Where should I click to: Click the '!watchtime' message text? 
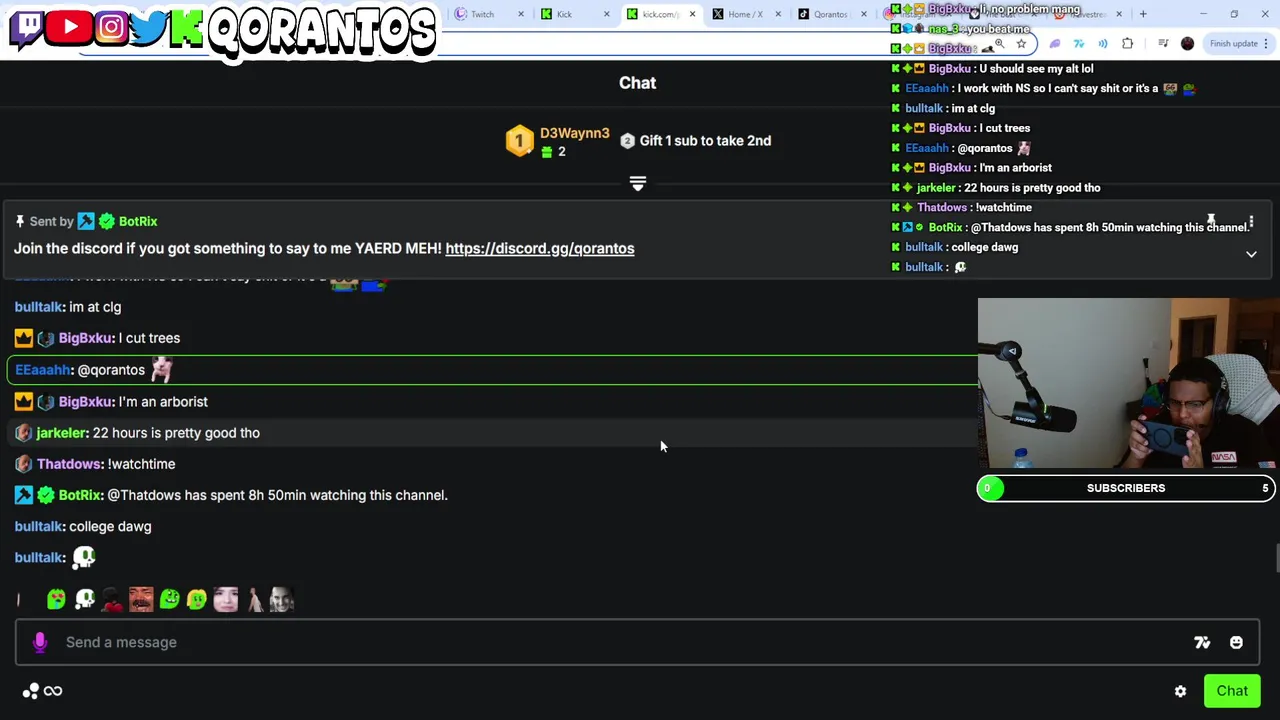(141, 464)
